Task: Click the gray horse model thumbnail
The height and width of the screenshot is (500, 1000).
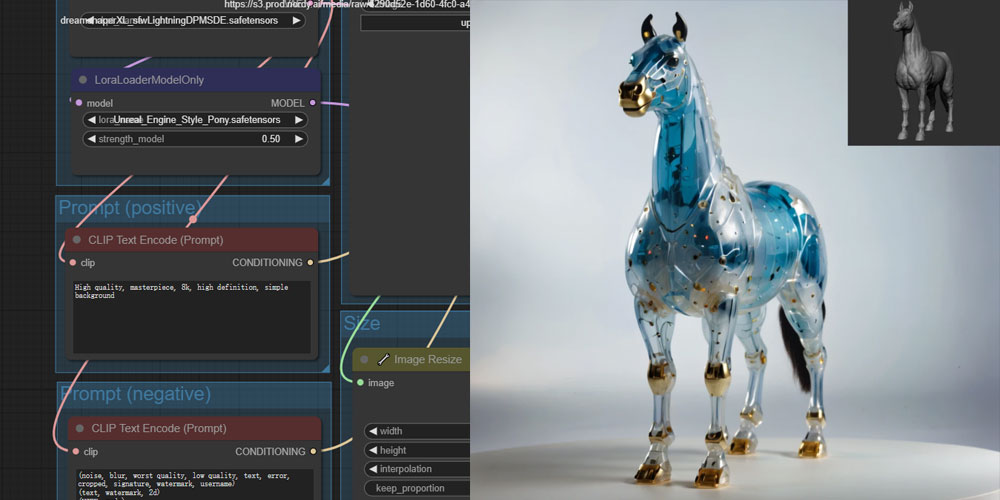Action: (923, 73)
